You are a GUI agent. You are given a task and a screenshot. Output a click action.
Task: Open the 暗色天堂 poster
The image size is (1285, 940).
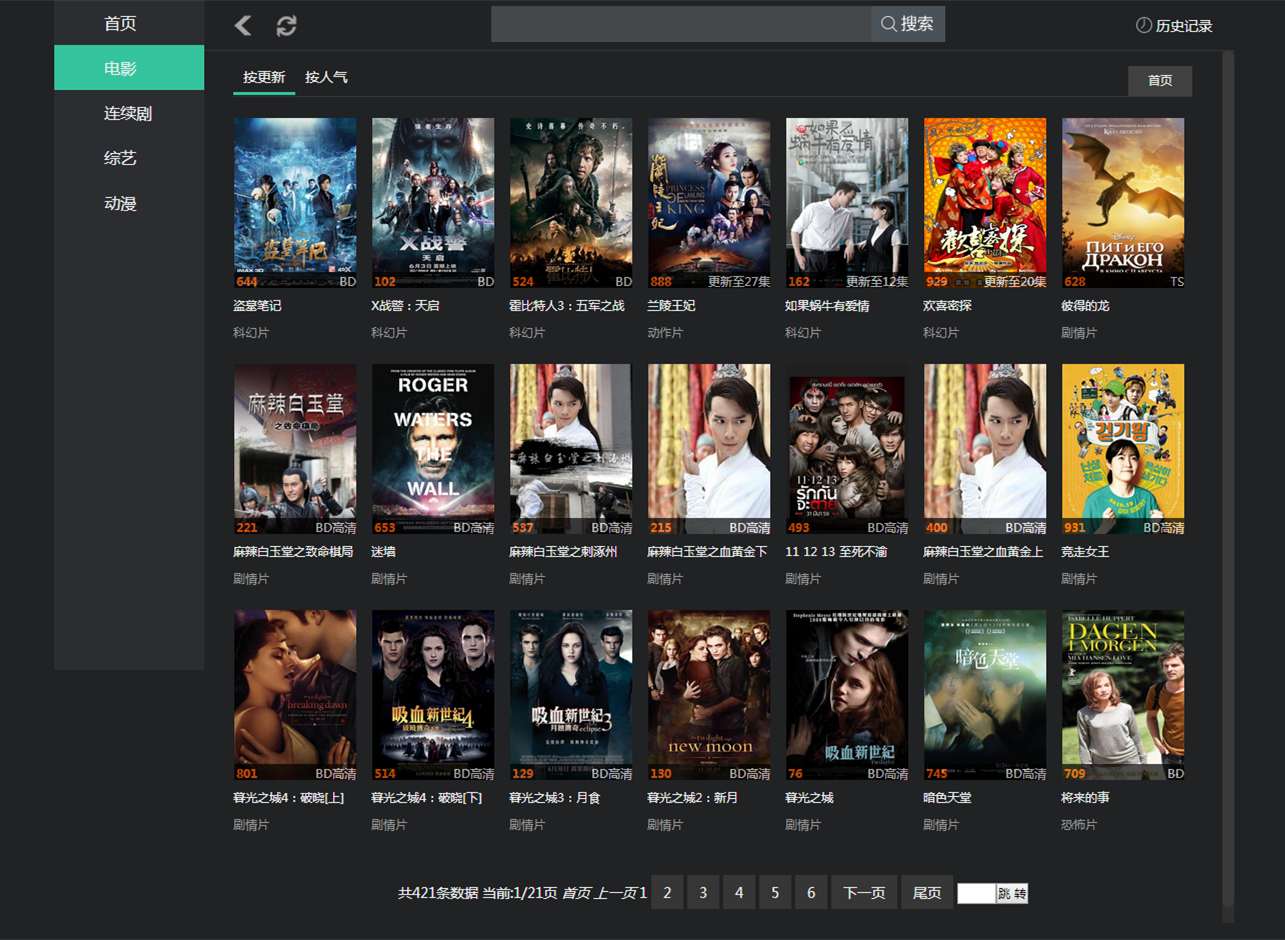click(985, 695)
